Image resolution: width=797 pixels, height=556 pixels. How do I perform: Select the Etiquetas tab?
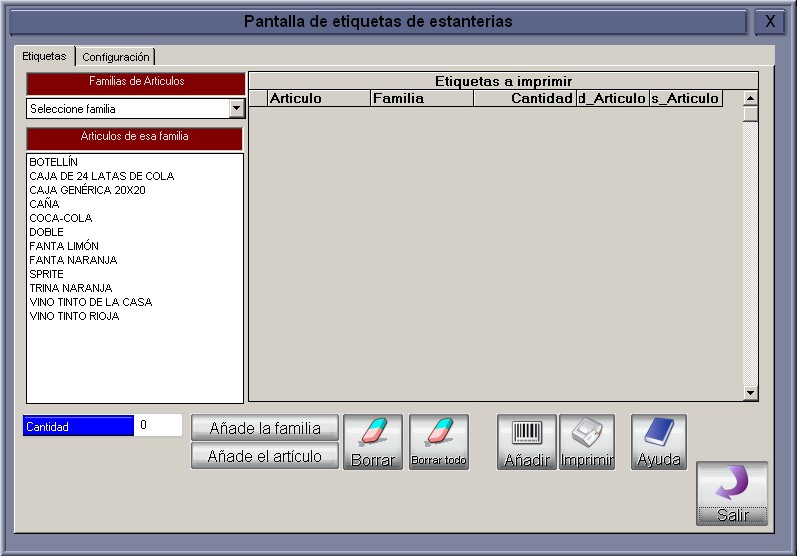pyautogui.click(x=44, y=56)
